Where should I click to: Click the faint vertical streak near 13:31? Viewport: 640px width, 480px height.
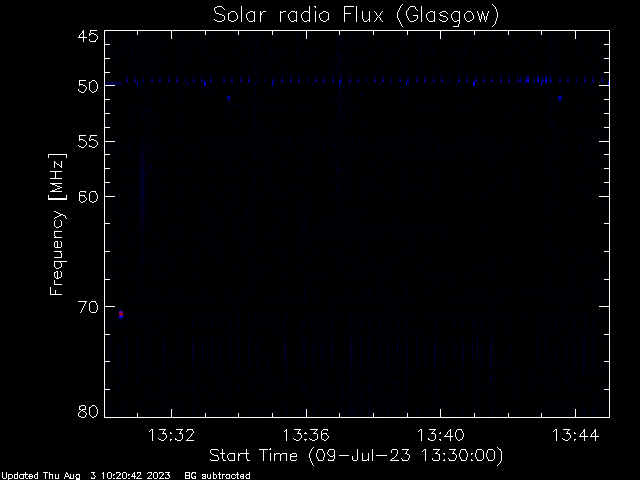click(142, 176)
